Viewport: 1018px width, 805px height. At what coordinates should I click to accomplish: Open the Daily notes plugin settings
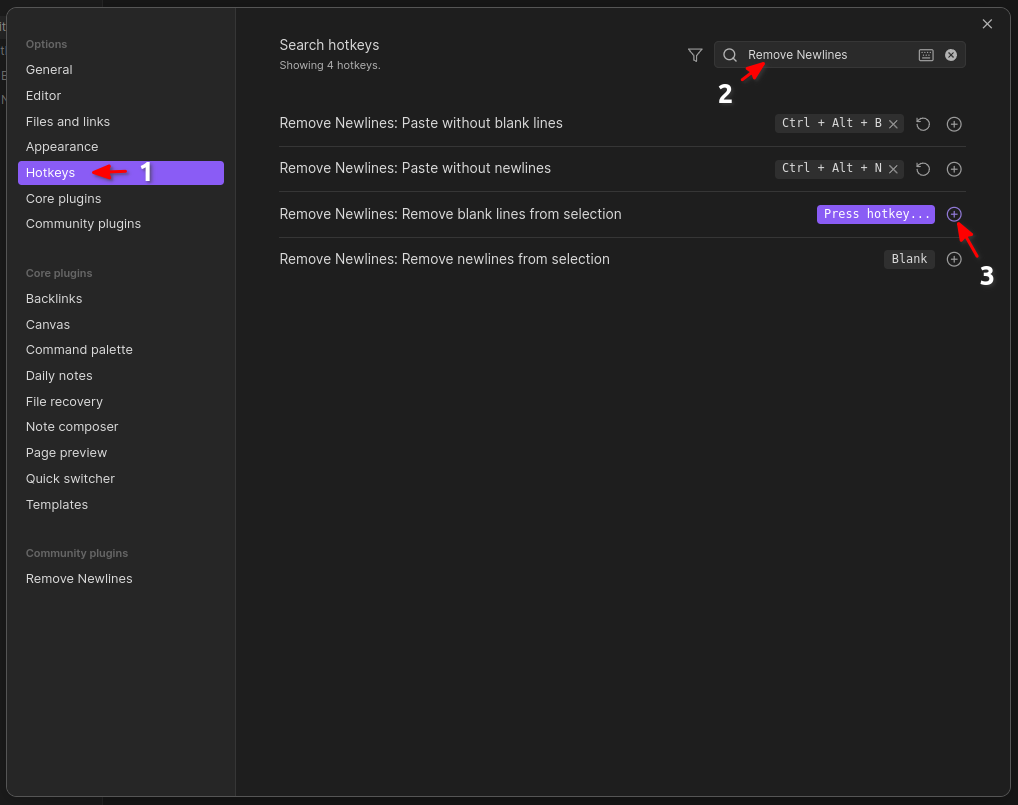point(58,375)
